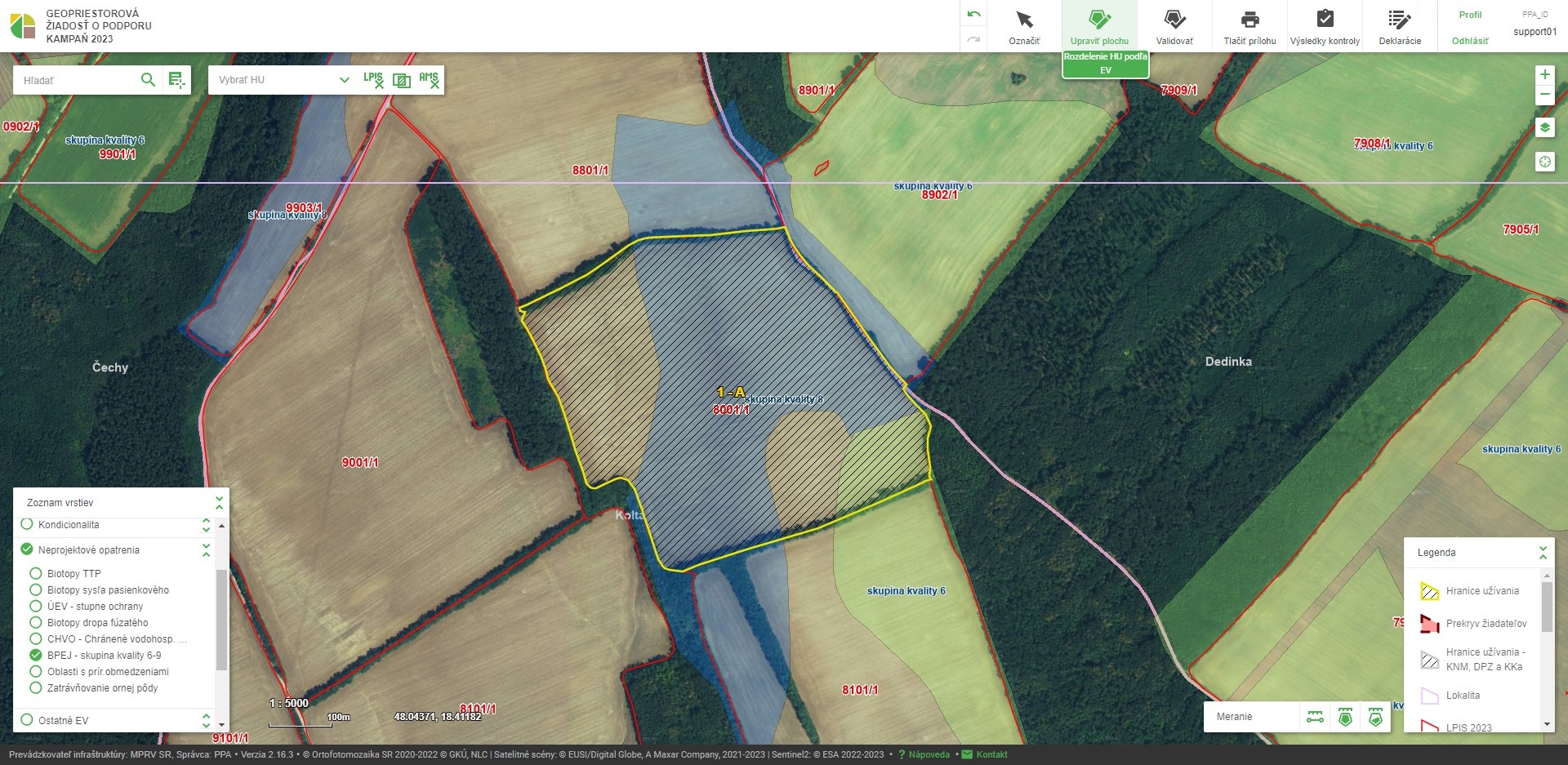This screenshot has width=1568, height=765.
Task: Enable the Biotopy TTP layer
Action: (x=36, y=573)
